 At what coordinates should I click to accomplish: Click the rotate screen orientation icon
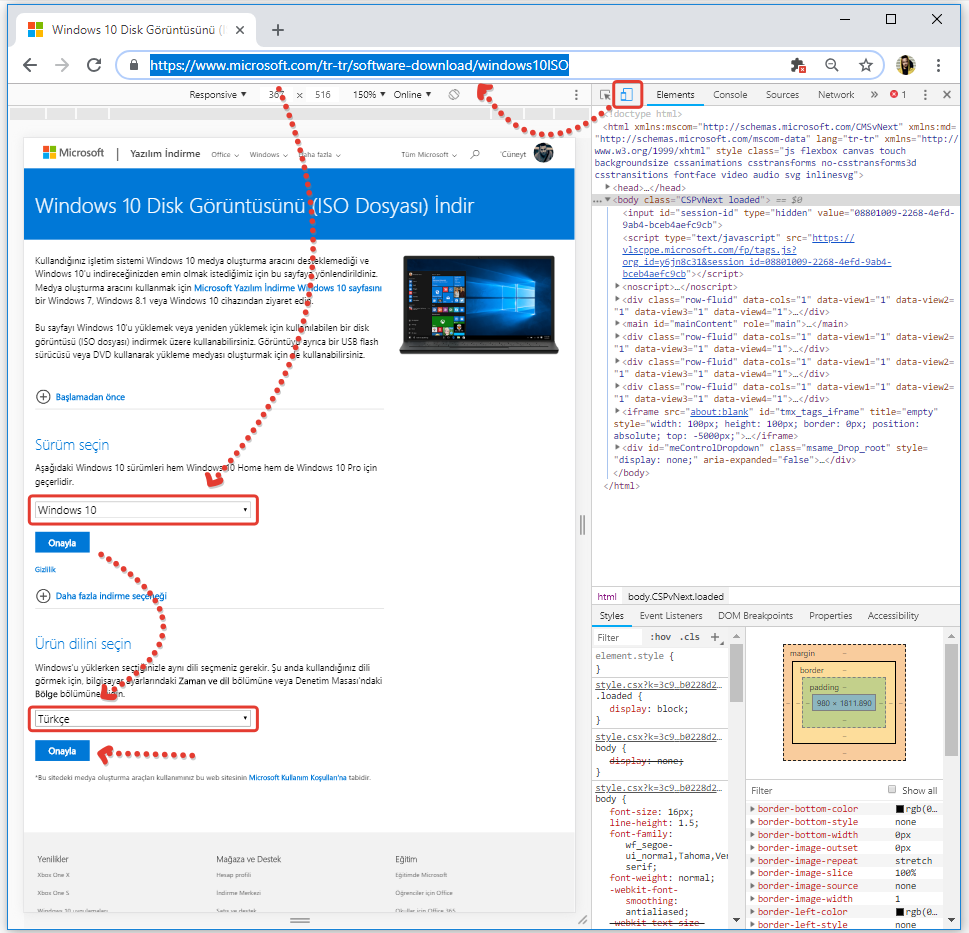pos(454,94)
